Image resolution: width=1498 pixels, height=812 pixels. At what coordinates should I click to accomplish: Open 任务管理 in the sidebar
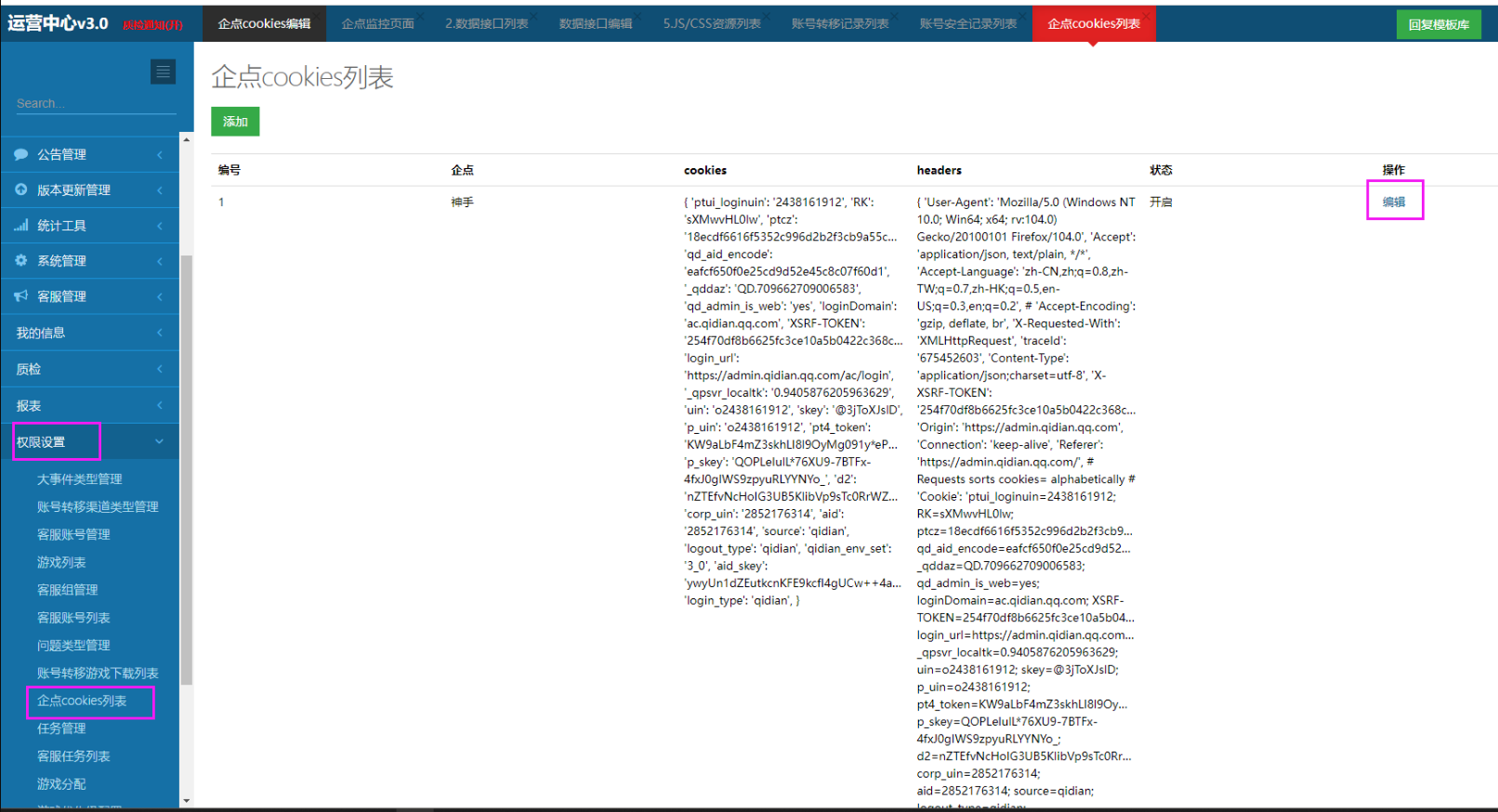(x=61, y=729)
